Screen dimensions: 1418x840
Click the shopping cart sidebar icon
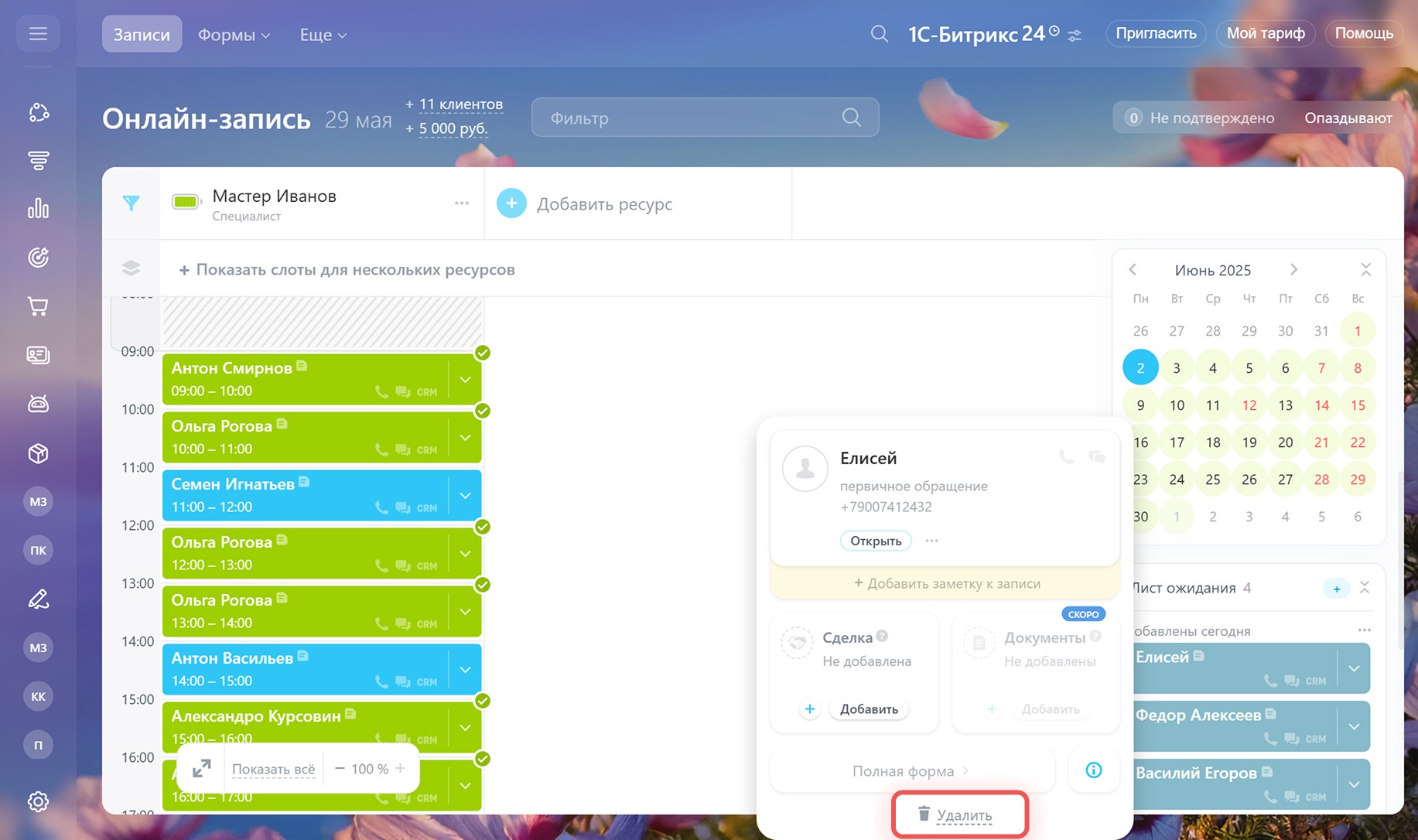coord(38,306)
